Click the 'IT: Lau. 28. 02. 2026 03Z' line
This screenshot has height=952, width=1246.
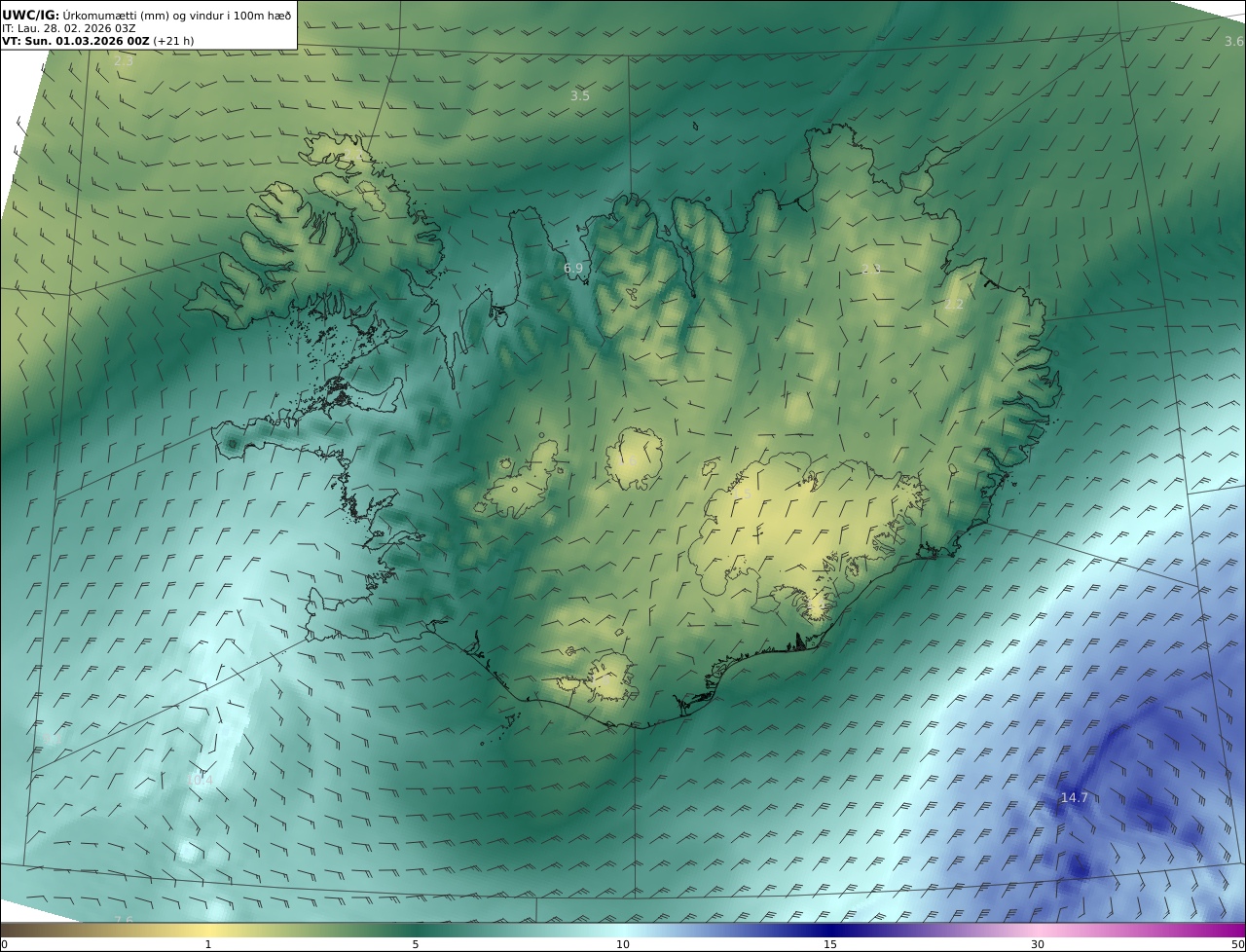tap(69, 28)
